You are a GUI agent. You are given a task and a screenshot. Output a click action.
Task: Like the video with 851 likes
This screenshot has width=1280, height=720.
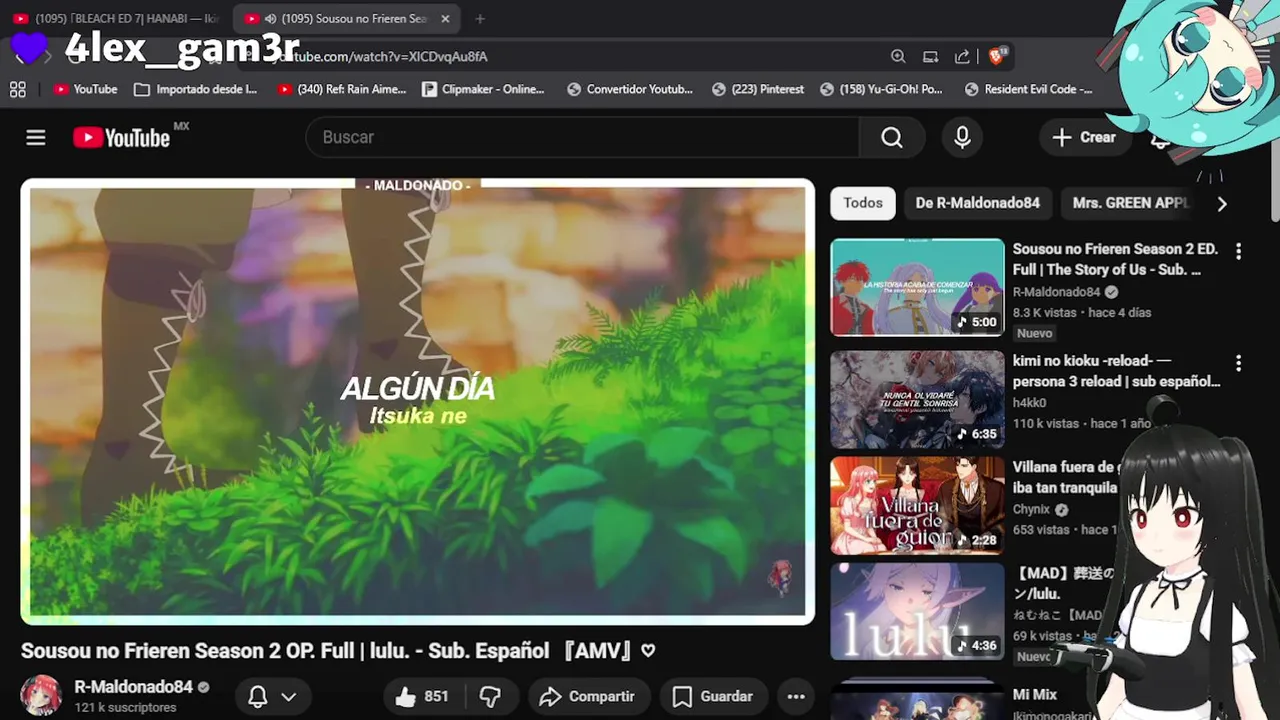click(x=422, y=697)
